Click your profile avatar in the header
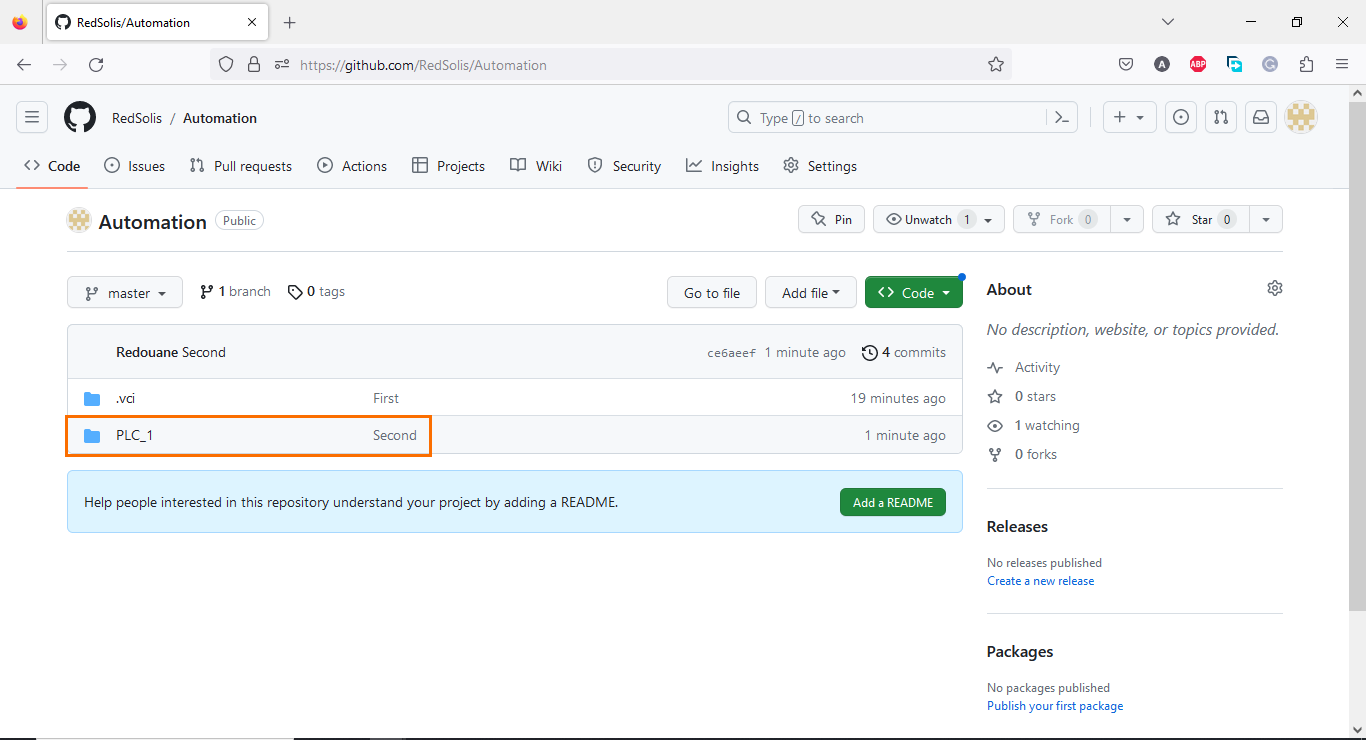Viewport: 1366px width, 740px height. (x=1301, y=117)
